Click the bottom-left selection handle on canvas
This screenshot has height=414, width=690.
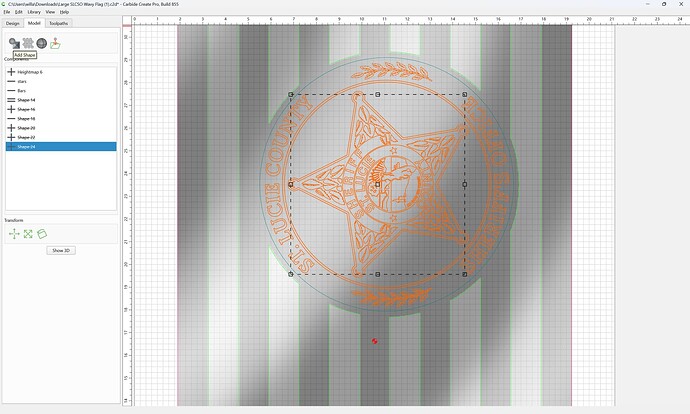click(x=290, y=274)
